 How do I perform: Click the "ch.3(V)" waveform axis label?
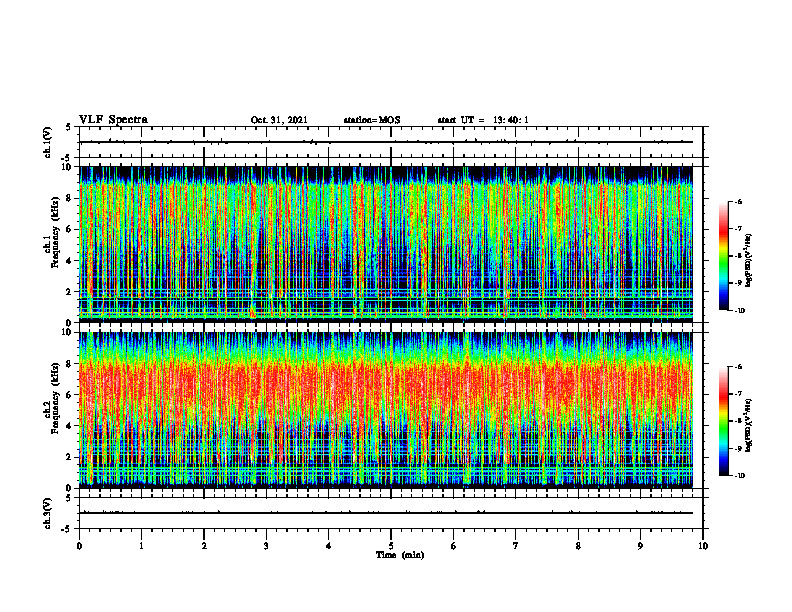pyautogui.click(x=47, y=514)
